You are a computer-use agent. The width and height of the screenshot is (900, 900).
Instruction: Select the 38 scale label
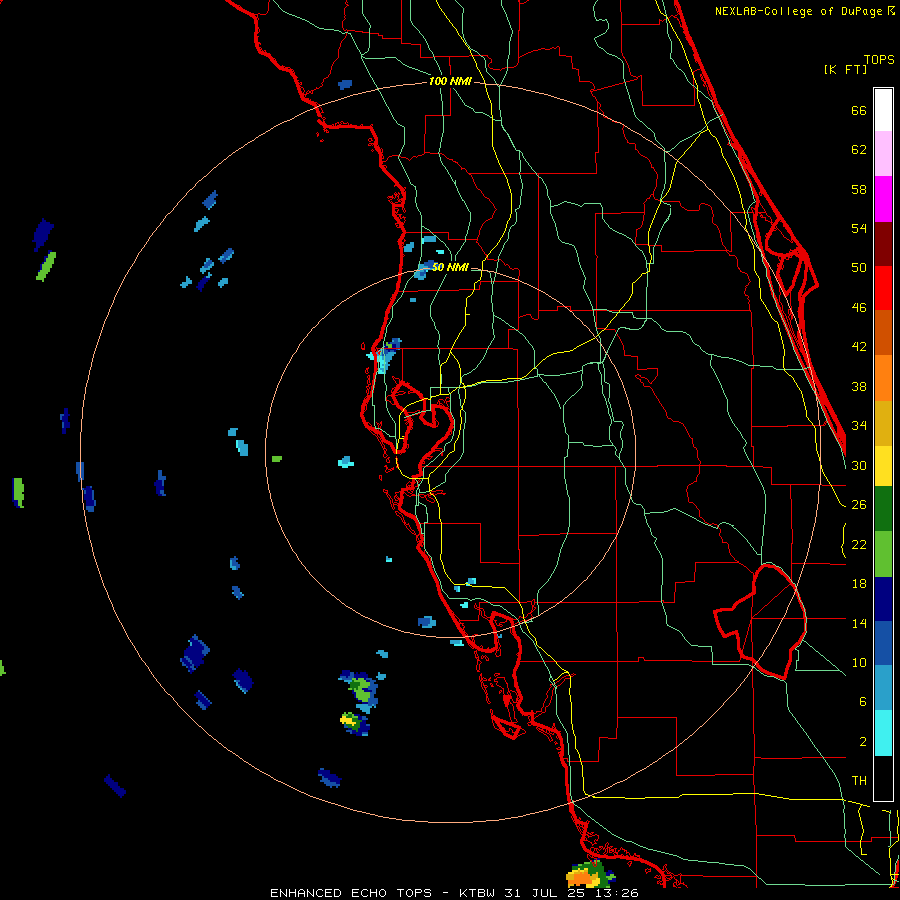point(859,386)
